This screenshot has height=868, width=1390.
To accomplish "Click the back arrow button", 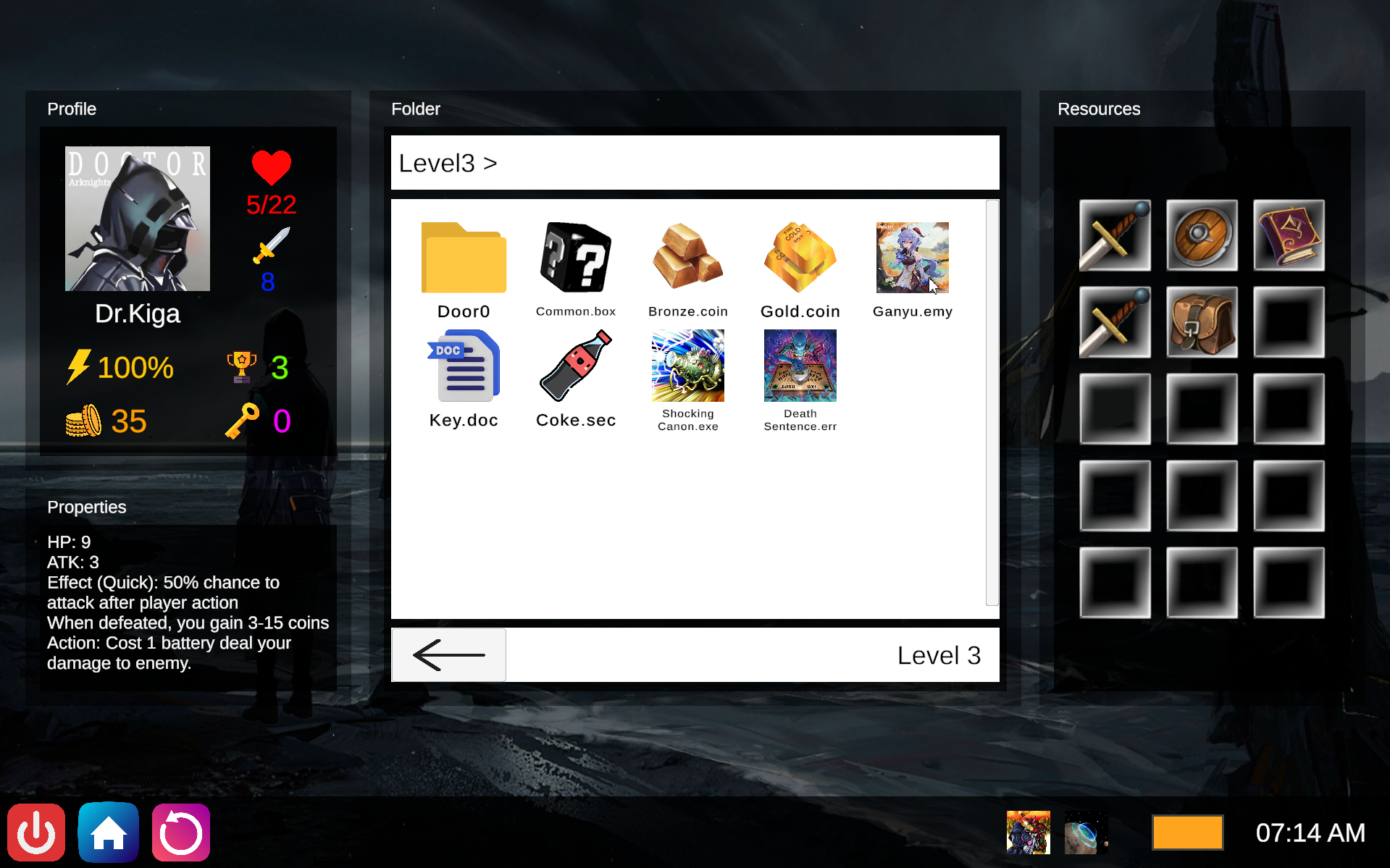I will (x=448, y=655).
